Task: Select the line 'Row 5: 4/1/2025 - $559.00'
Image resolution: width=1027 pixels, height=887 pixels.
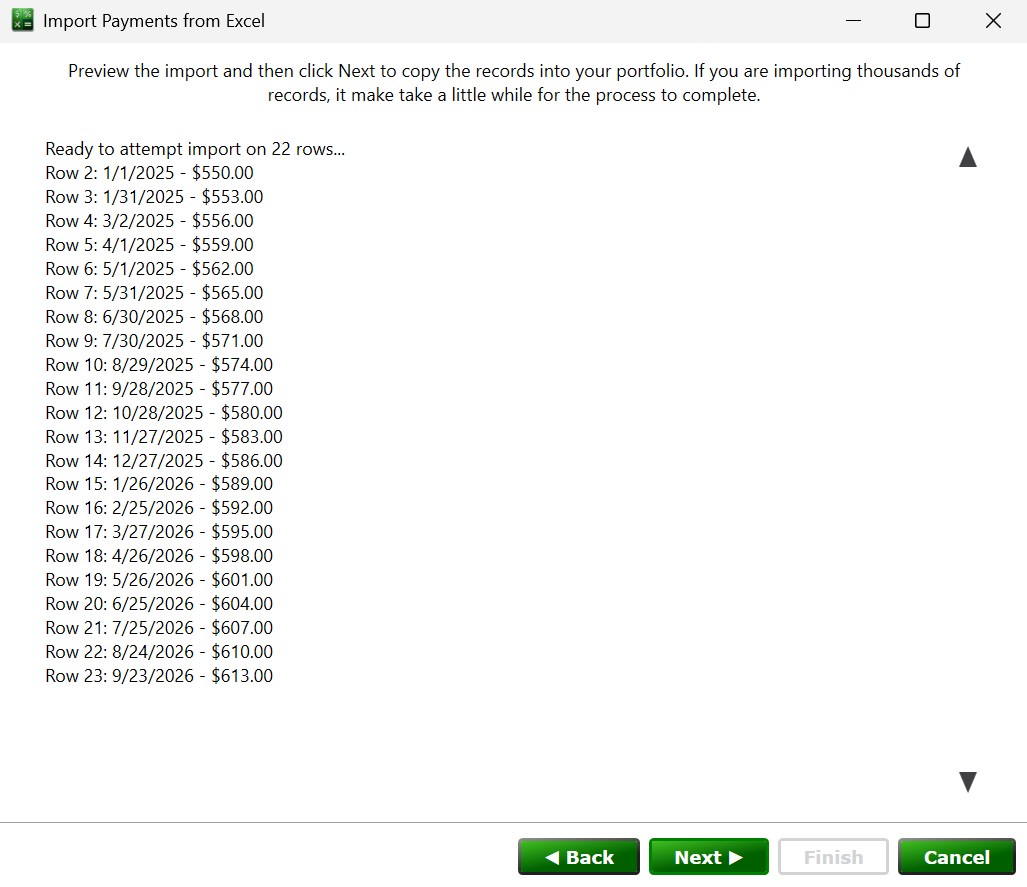Action: [x=149, y=245]
